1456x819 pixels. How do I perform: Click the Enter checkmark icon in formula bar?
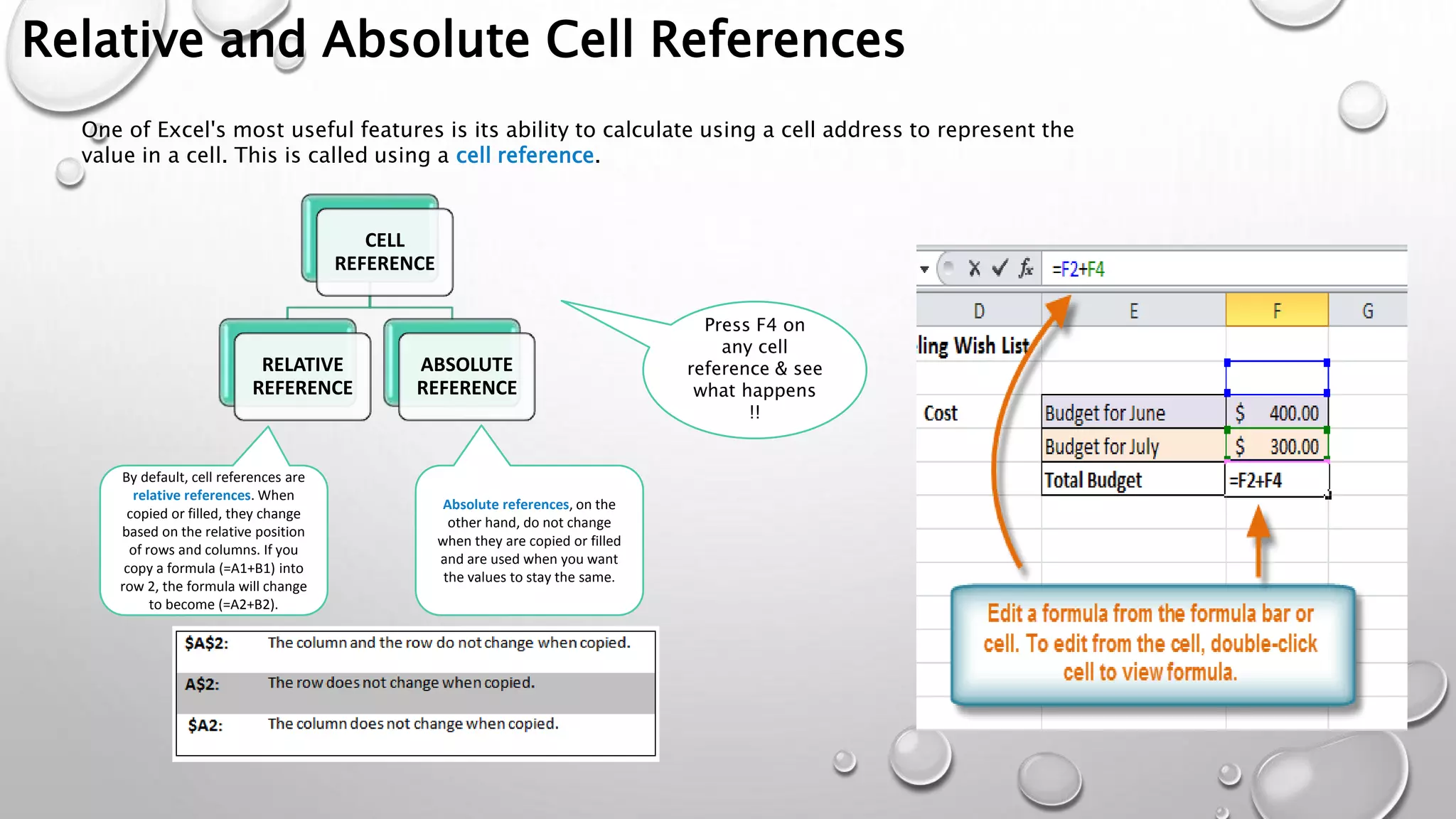pyautogui.click(x=1000, y=269)
